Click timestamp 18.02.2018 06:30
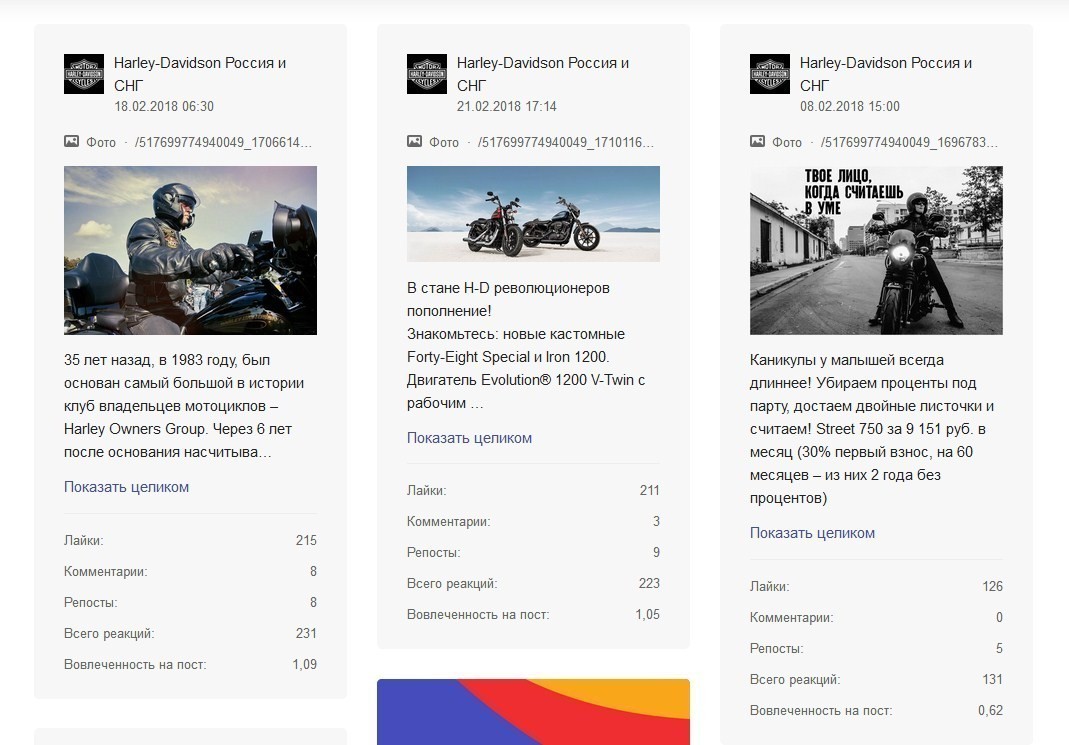The image size is (1069, 745). pyautogui.click(x=164, y=106)
